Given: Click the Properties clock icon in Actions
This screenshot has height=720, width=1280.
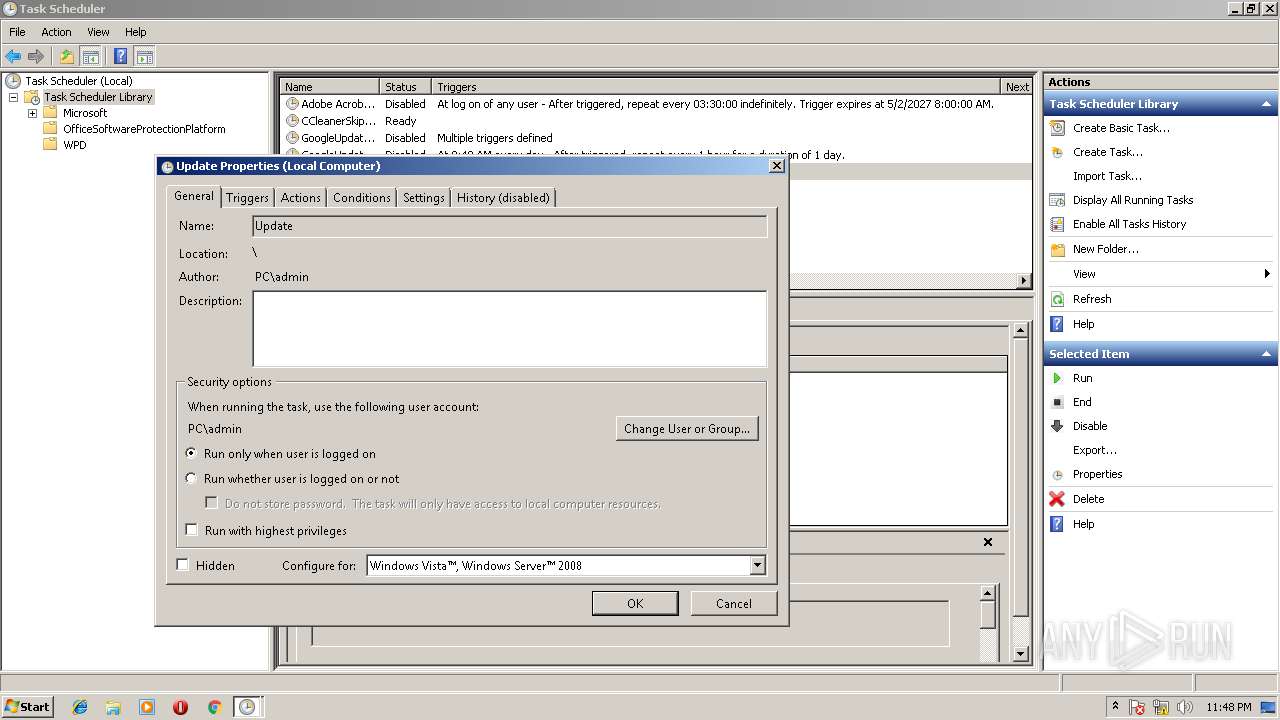Looking at the screenshot, I should point(1057,474).
